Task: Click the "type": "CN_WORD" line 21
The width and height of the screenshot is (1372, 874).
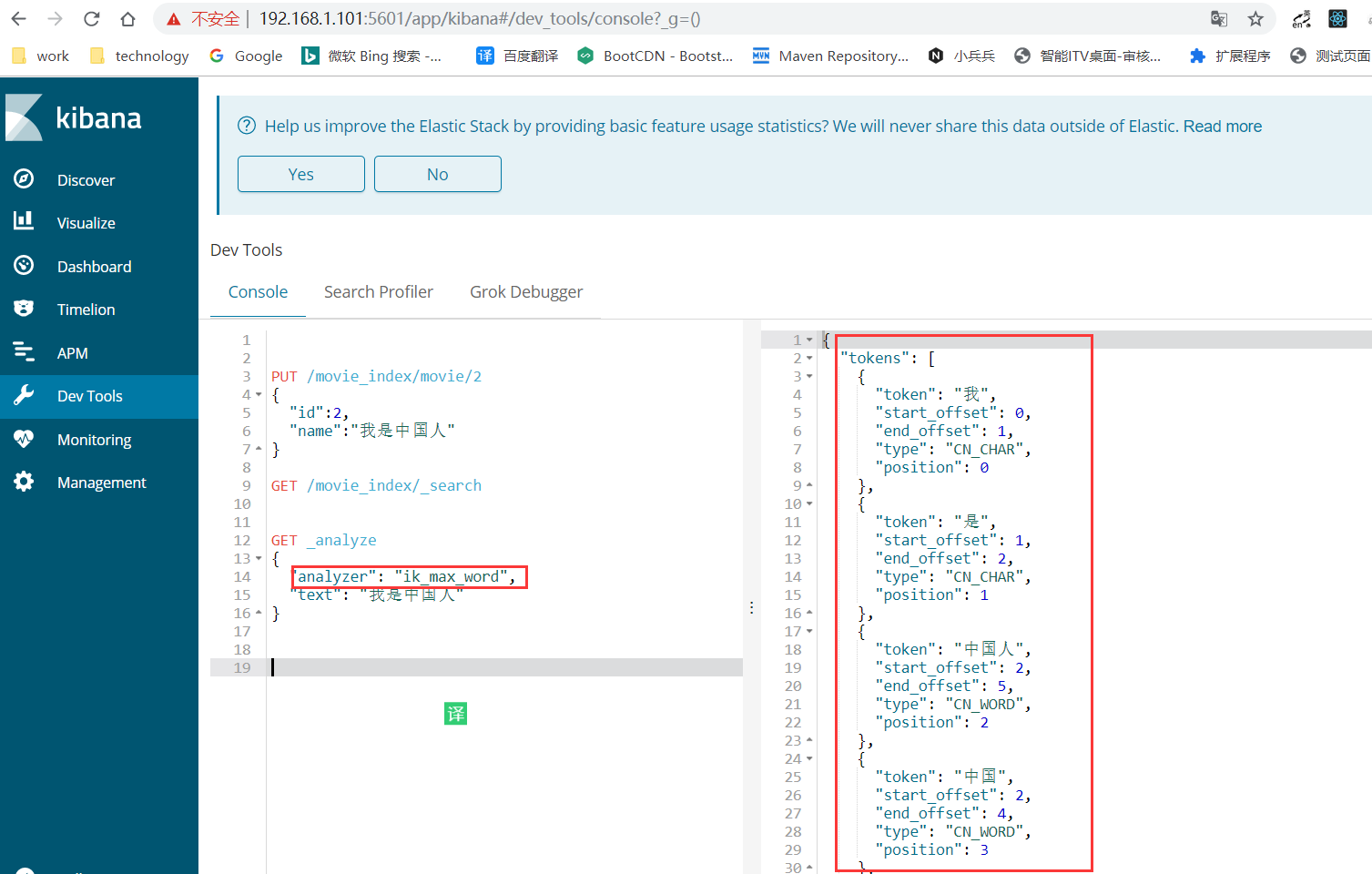Action: [x=953, y=704]
